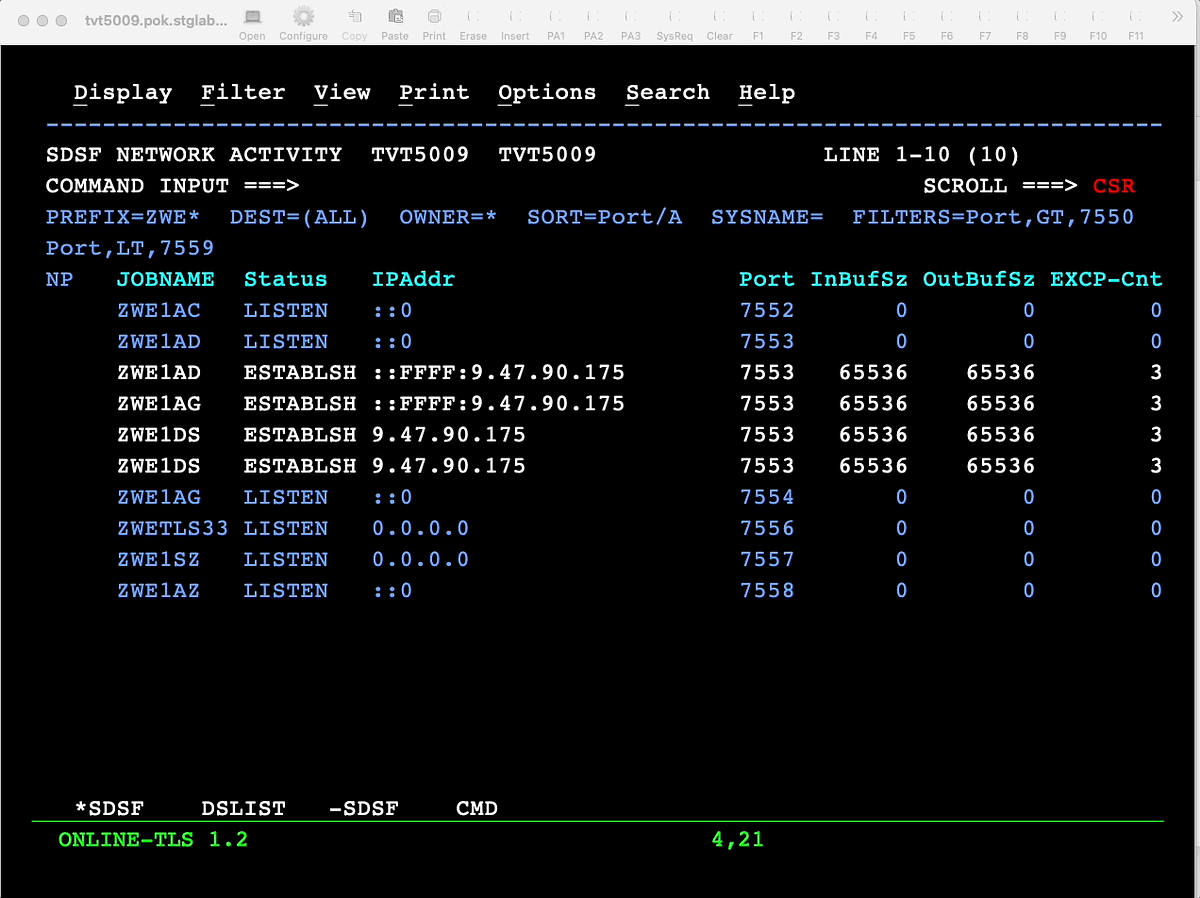1200x898 pixels.
Task: Click the Copy toolbar icon
Action: [355, 17]
